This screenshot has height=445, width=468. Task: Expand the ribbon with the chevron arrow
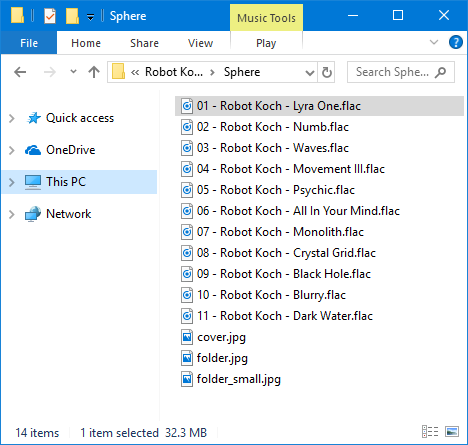(434, 42)
